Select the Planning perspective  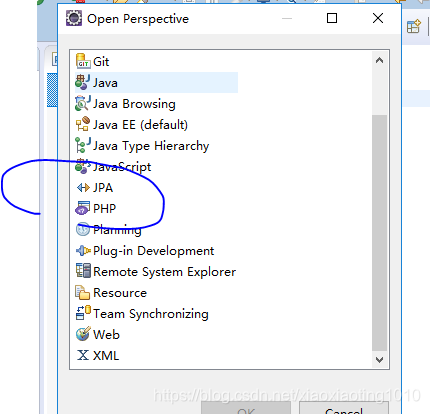pyautogui.click(x=117, y=230)
